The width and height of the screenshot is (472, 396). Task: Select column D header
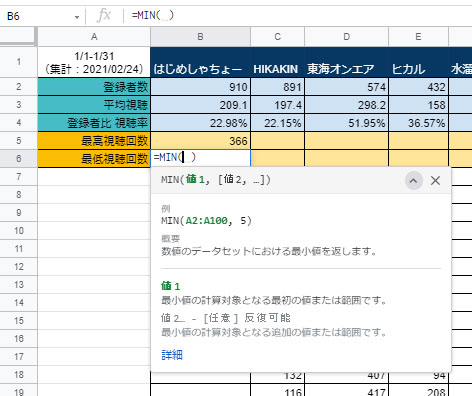pos(347,37)
